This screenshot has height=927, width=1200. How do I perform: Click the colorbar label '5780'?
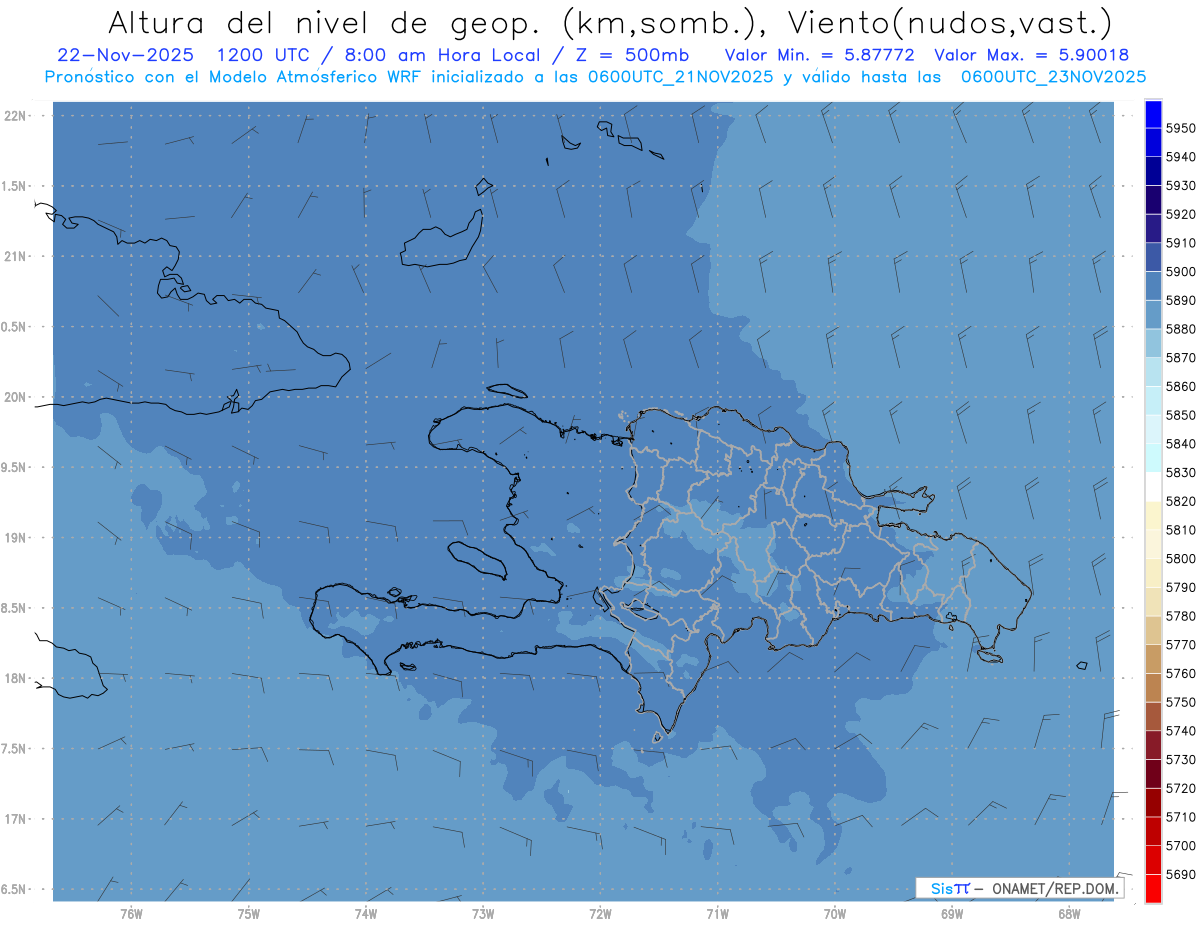tap(1181, 616)
